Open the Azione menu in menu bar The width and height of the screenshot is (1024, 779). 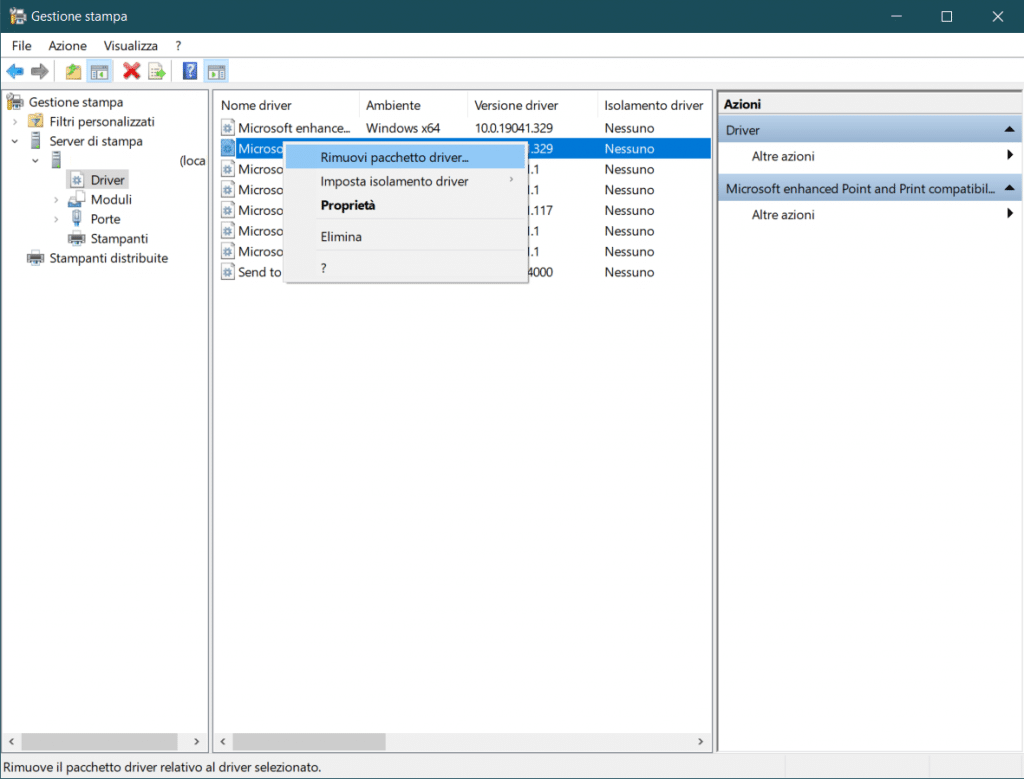(67, 46)
